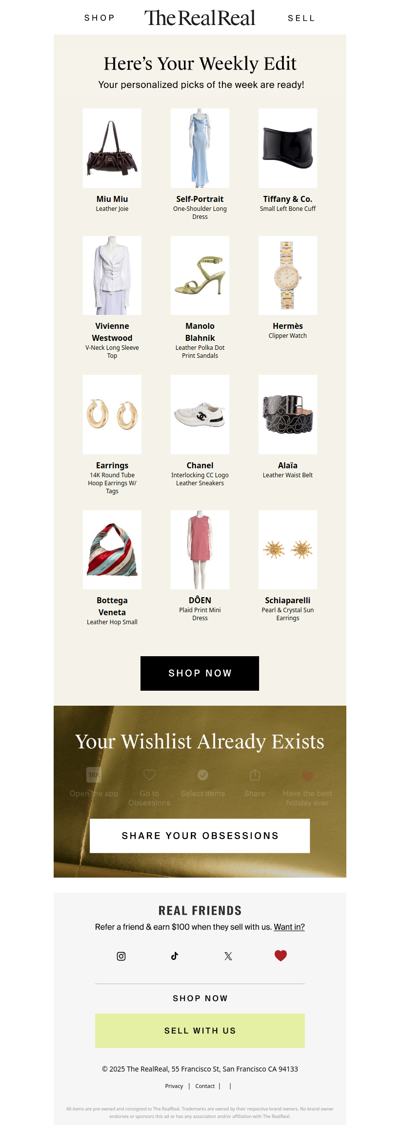Open the Chanel Interlocking CC sneakers image
Viewport: 400px width, 1125px height.
click(200, 414)
